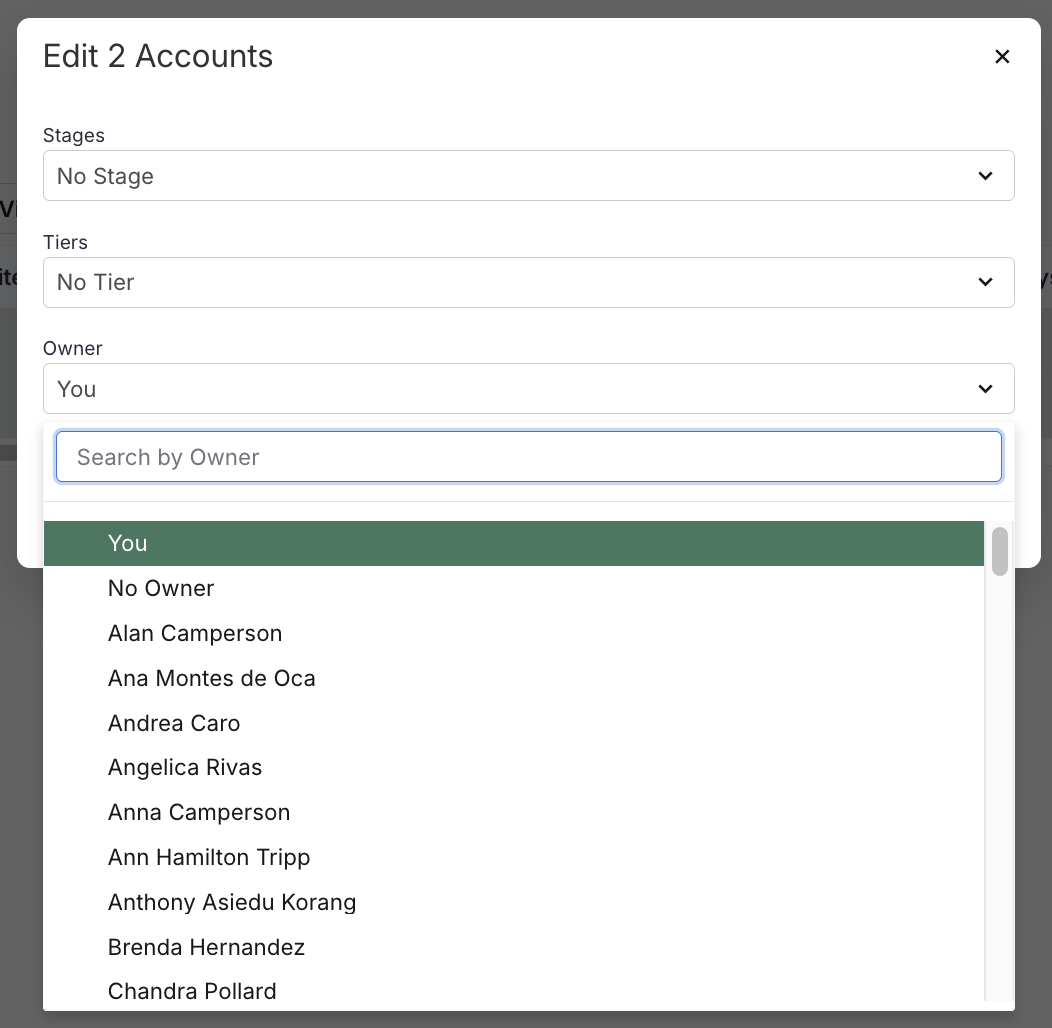Screen dimensions: 1052x1028
Task: Pick Ana Montes de Oca
Action: click(x=212, y=678)
